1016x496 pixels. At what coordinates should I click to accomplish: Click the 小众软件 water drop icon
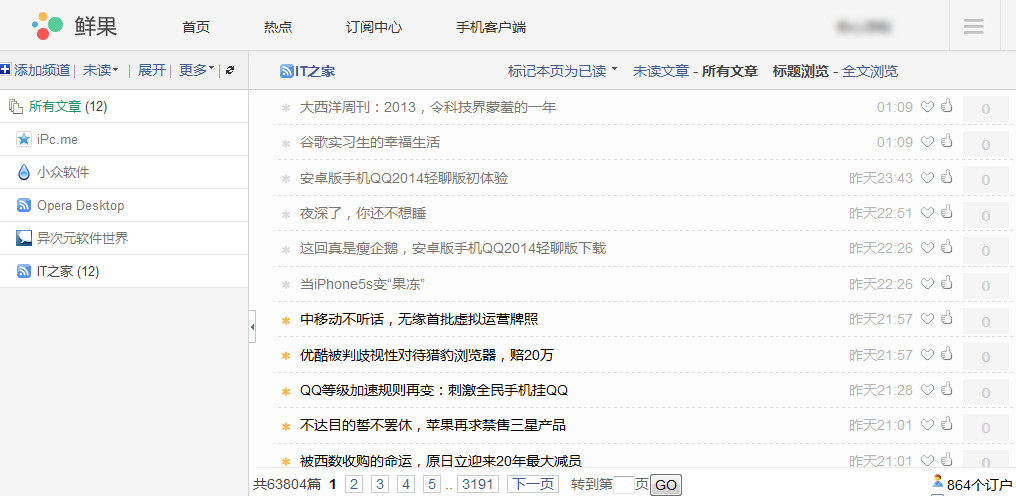pyautogui.click(x=24, y=172)
